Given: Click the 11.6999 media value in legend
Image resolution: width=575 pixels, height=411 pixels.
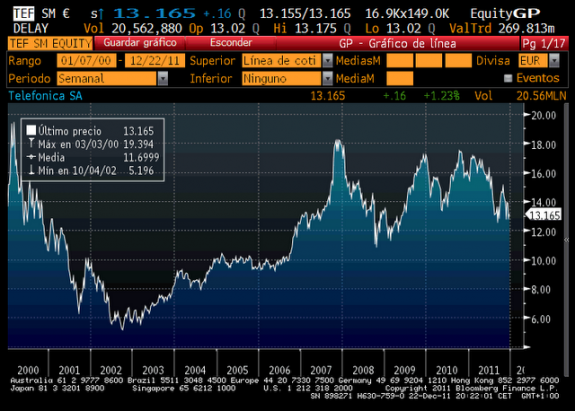Looking at the screenshot, I should coord(141,158).
